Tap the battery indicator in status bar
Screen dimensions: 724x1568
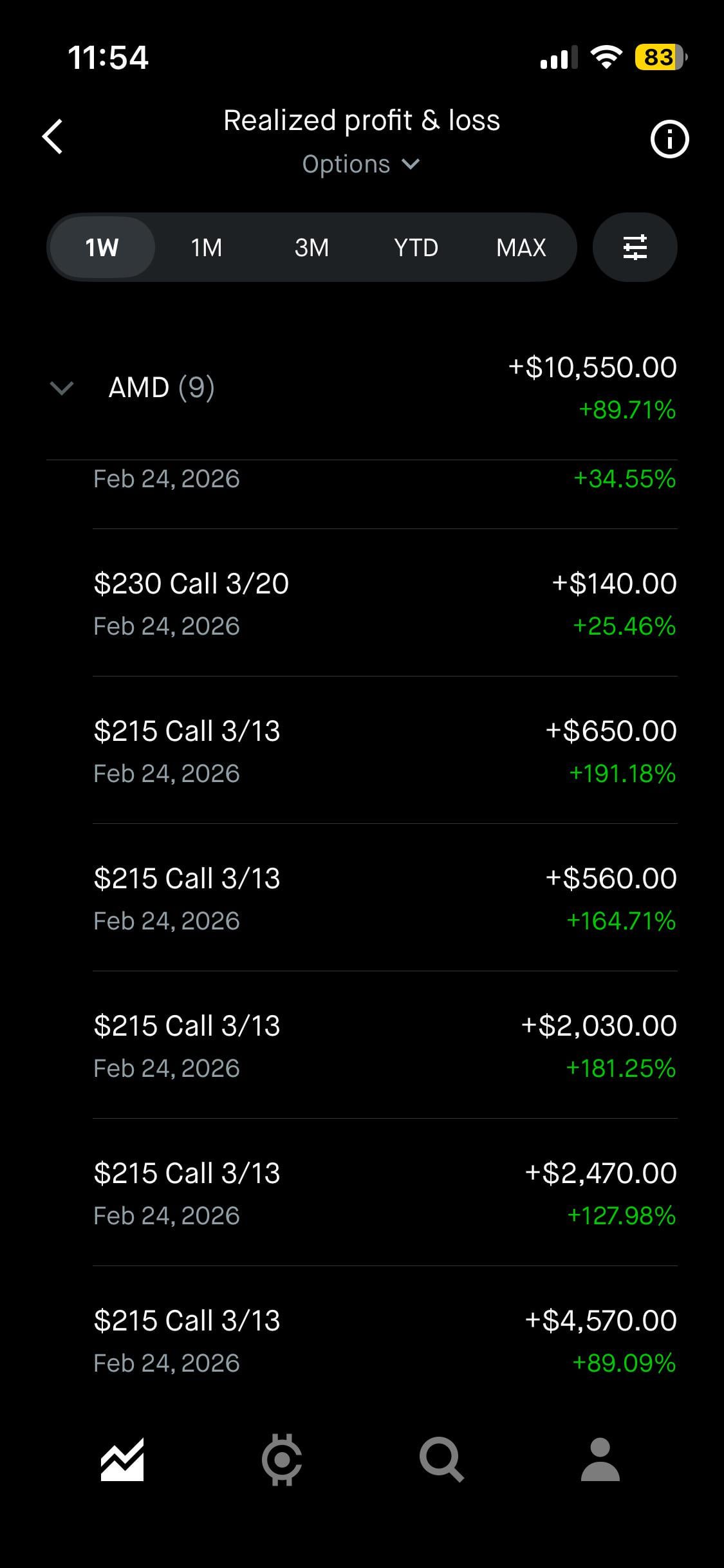(660, 57)
